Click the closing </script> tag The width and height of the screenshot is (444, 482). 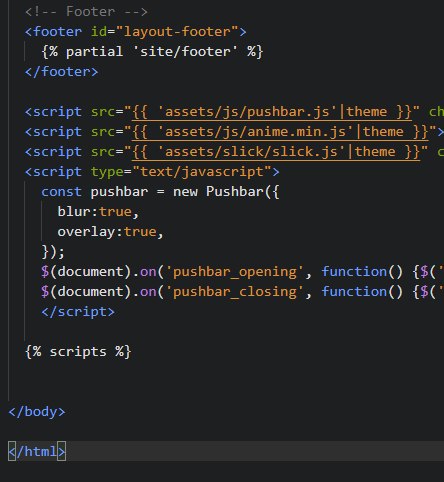pos(78,312)
